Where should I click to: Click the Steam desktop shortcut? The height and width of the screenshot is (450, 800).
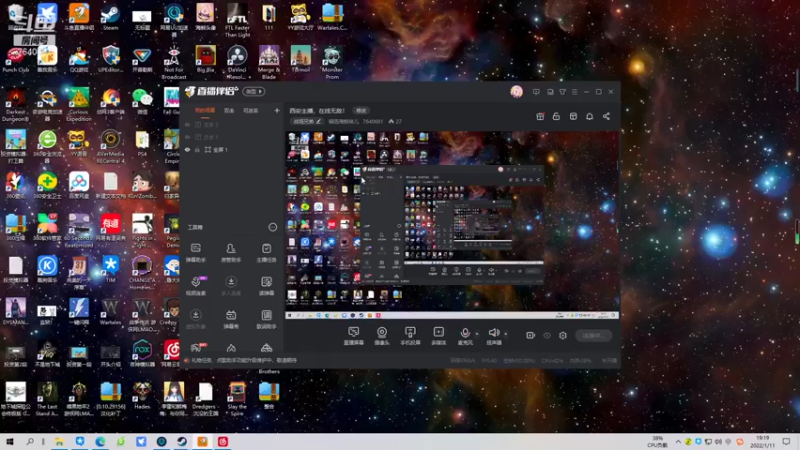(110, 17)
